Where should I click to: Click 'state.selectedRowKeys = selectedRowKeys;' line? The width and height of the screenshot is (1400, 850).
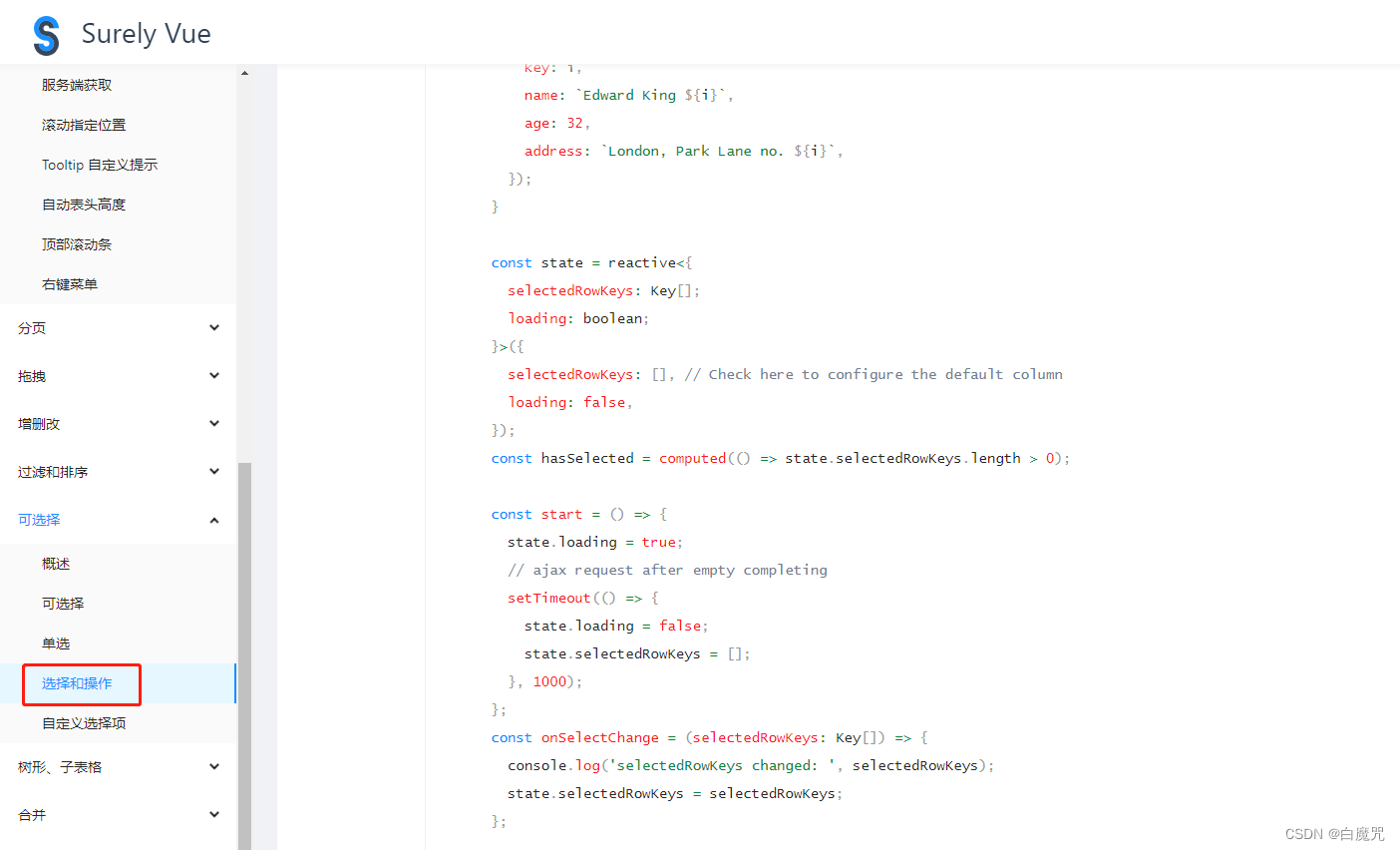coord(675,793)
